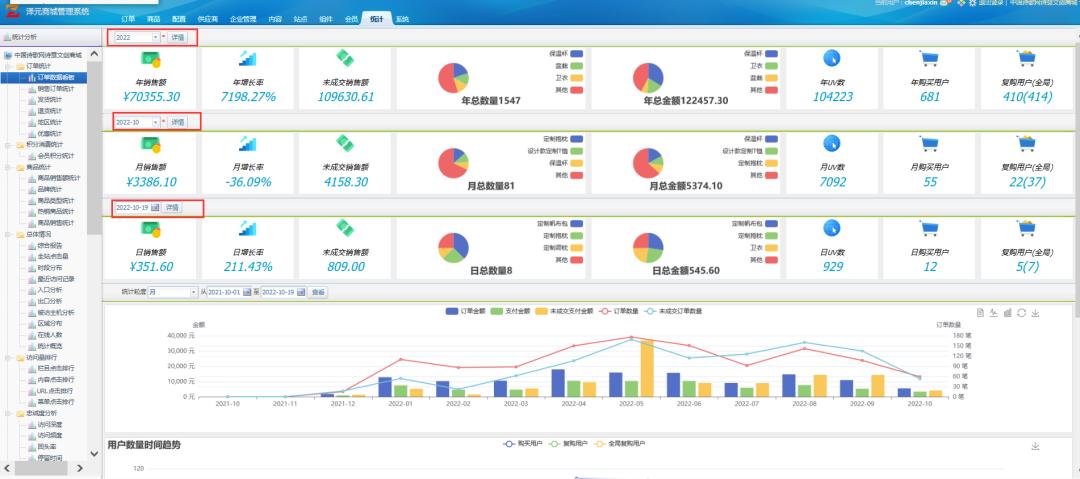Click 详情 button beside 2022 year selector
The height and width of the screenshot is (479, 1080).
tap(178, 37)
